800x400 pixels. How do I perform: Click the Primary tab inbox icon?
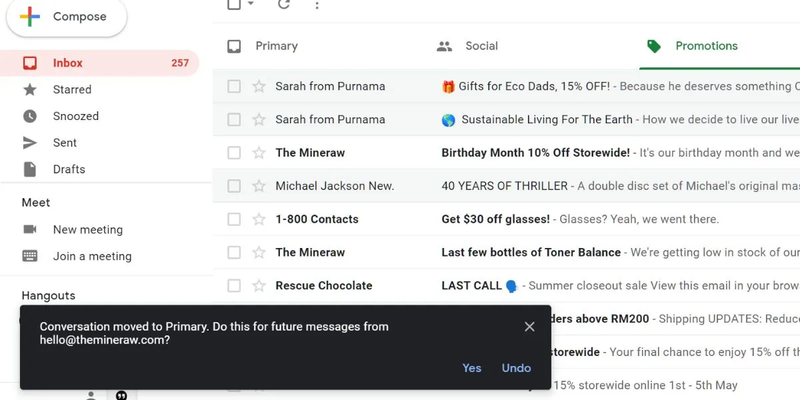(x=234, y=46)
